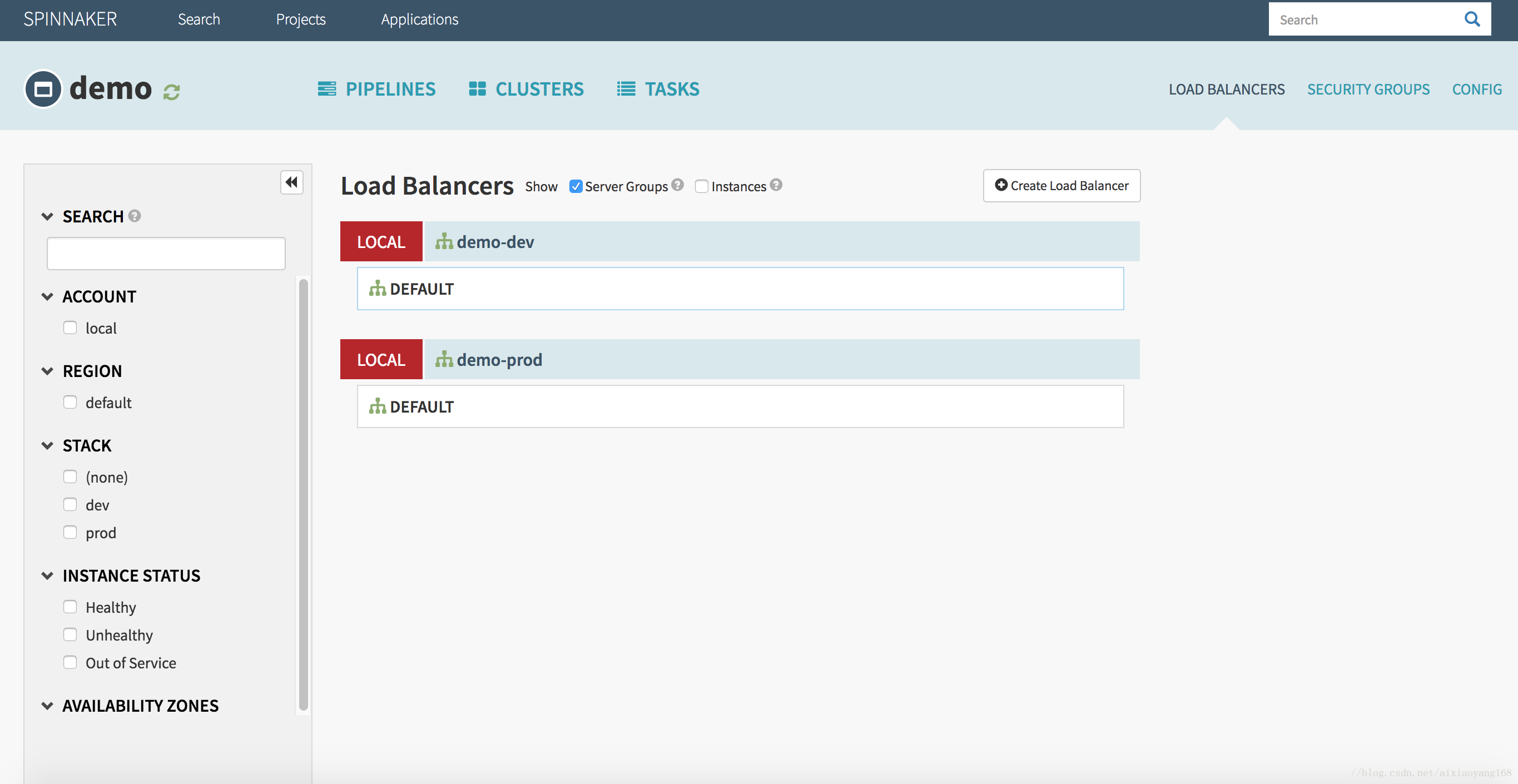Check the Out of Service filter
The width and height of the screenshot is (1518, 784).
tap(70, 663)
